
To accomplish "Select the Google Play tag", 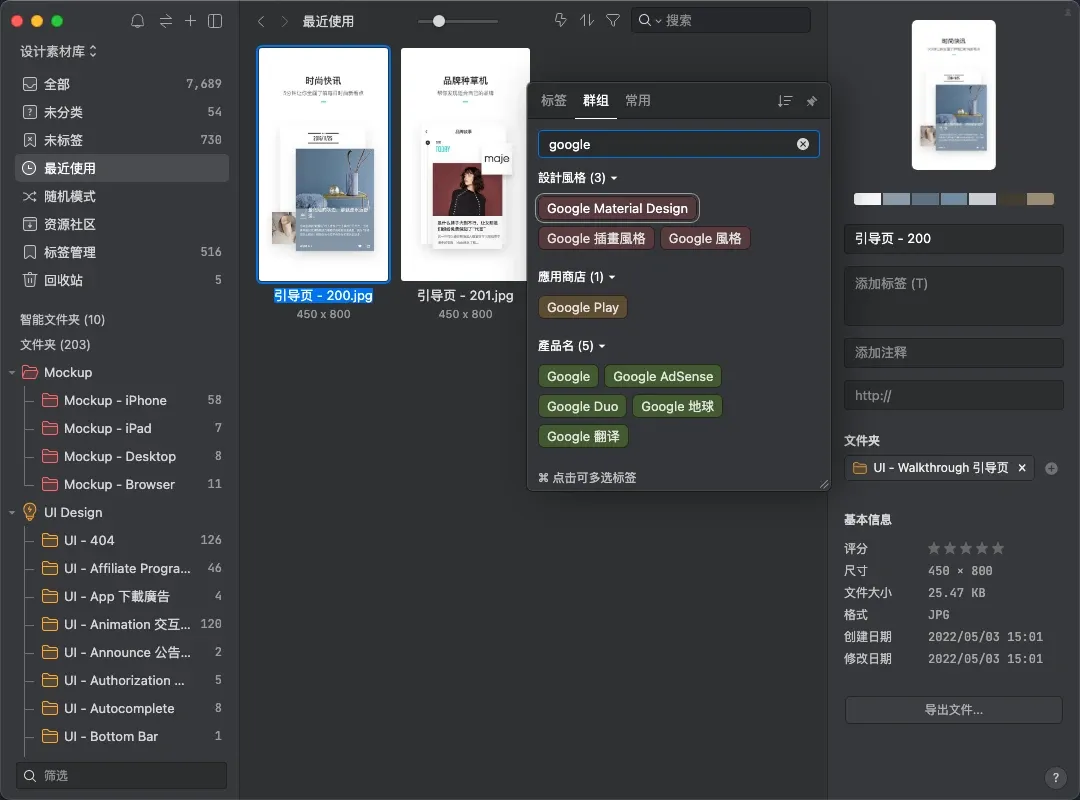I will pyautogui.click(x=583, y=307).
